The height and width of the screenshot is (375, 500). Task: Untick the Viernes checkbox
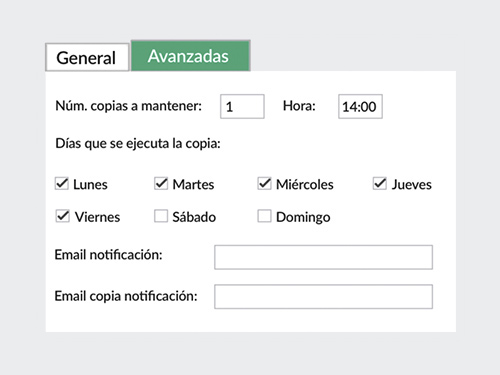coord(62,216)
